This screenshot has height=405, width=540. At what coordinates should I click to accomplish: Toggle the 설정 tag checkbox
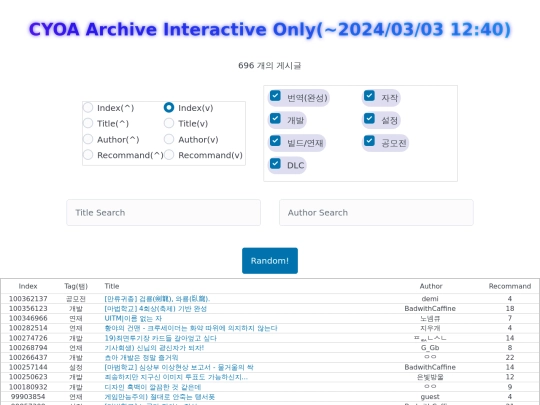(x=369, y=118)
